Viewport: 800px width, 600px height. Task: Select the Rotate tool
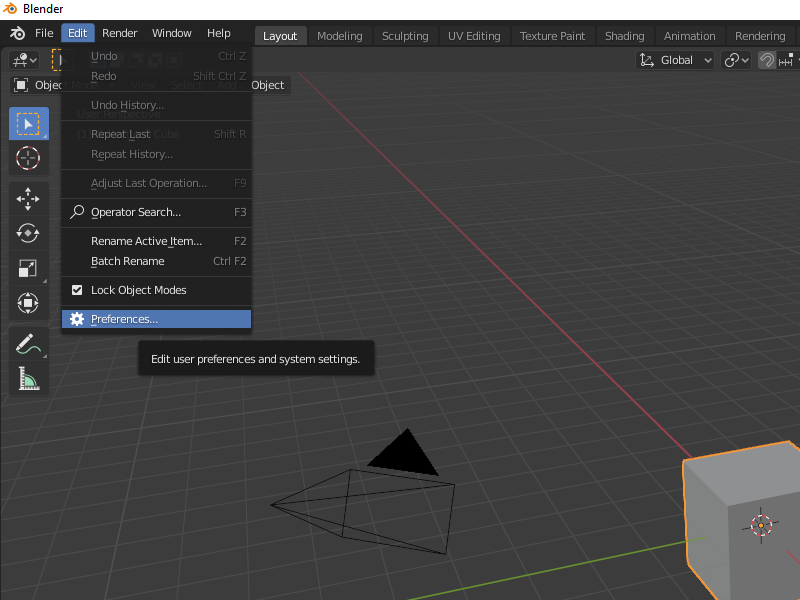[x=29, y=233]
